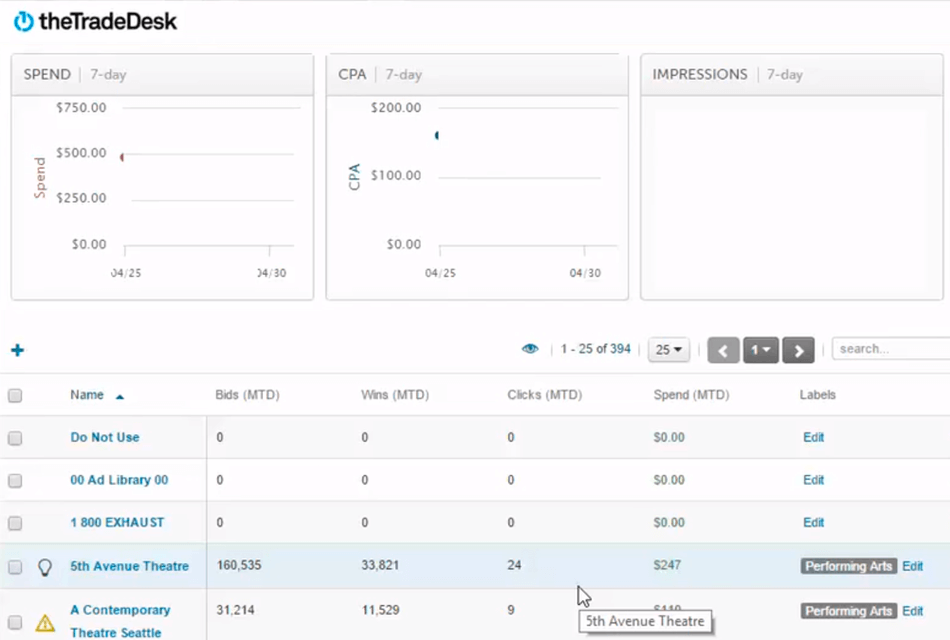950x640 pixels.
Task: Click the 31,214 bids value
Action: pyautogui.click(x=235, y=610)
